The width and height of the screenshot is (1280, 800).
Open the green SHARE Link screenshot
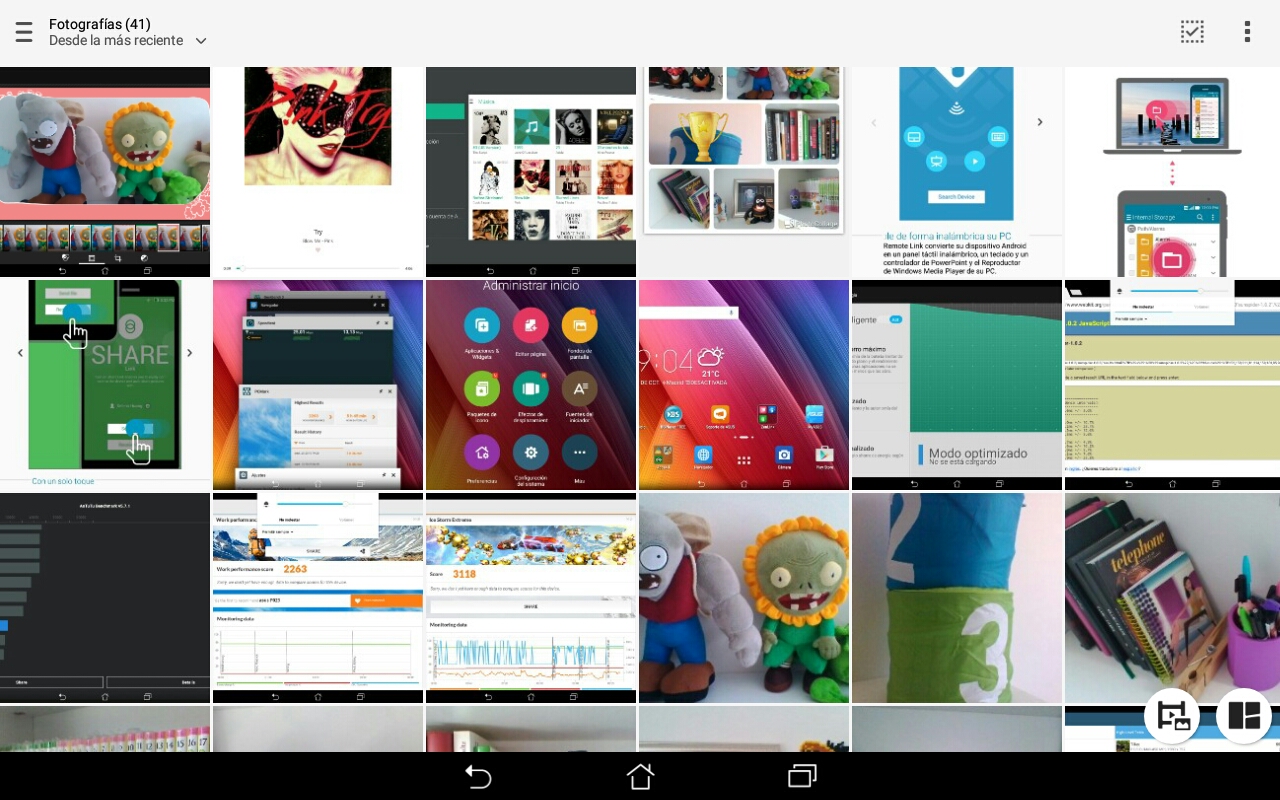105,384
